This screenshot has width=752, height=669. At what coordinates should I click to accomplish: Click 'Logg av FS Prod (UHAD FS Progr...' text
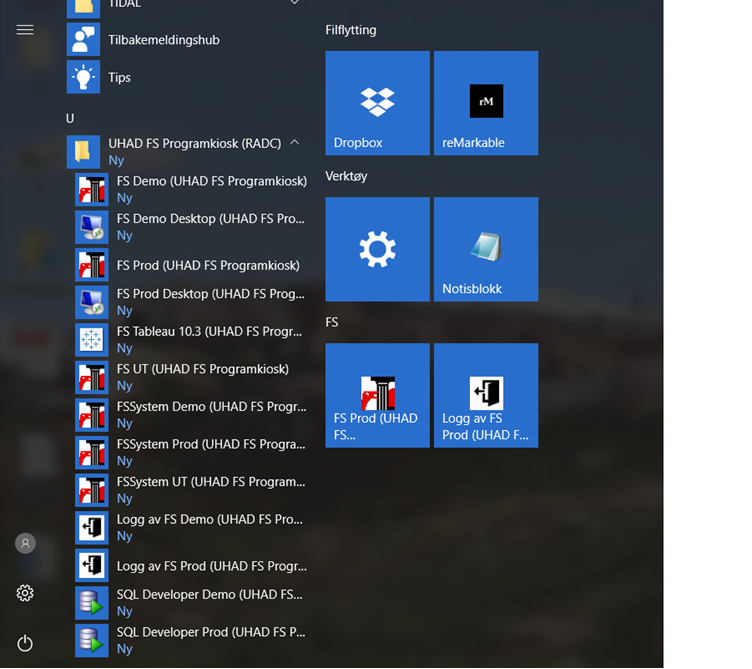[x=212, y=566]
